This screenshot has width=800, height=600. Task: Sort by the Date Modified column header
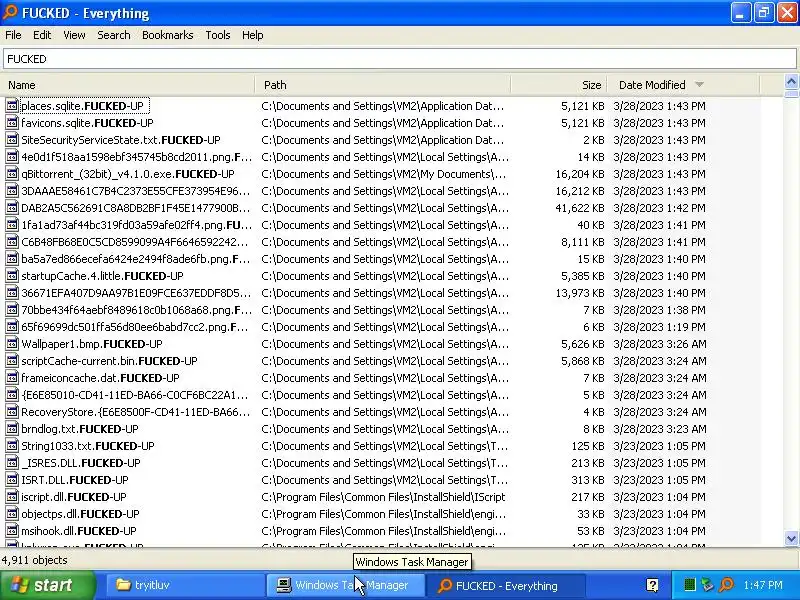pos(684,85)
